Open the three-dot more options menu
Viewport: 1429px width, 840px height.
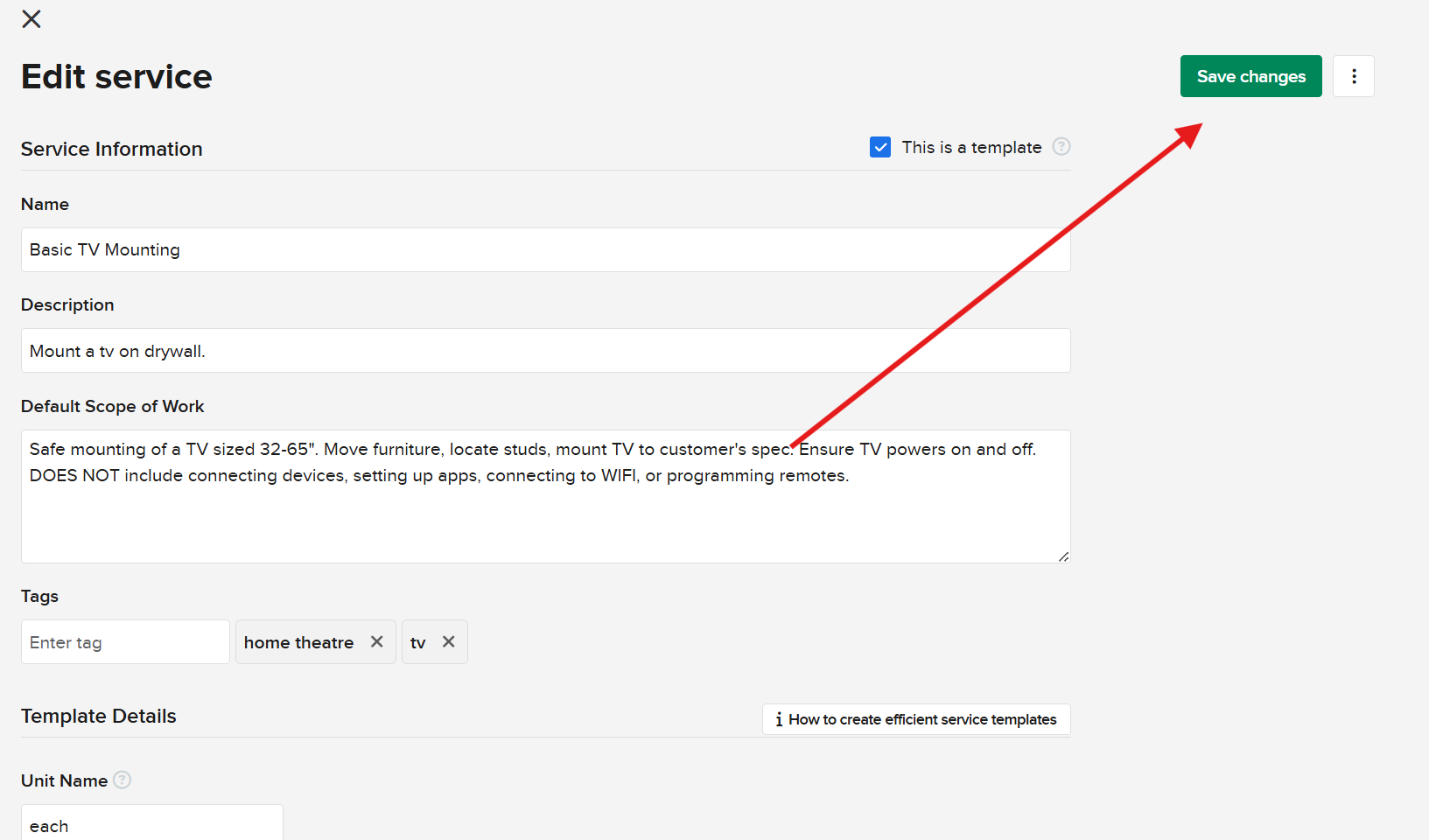coord(1353,76)
